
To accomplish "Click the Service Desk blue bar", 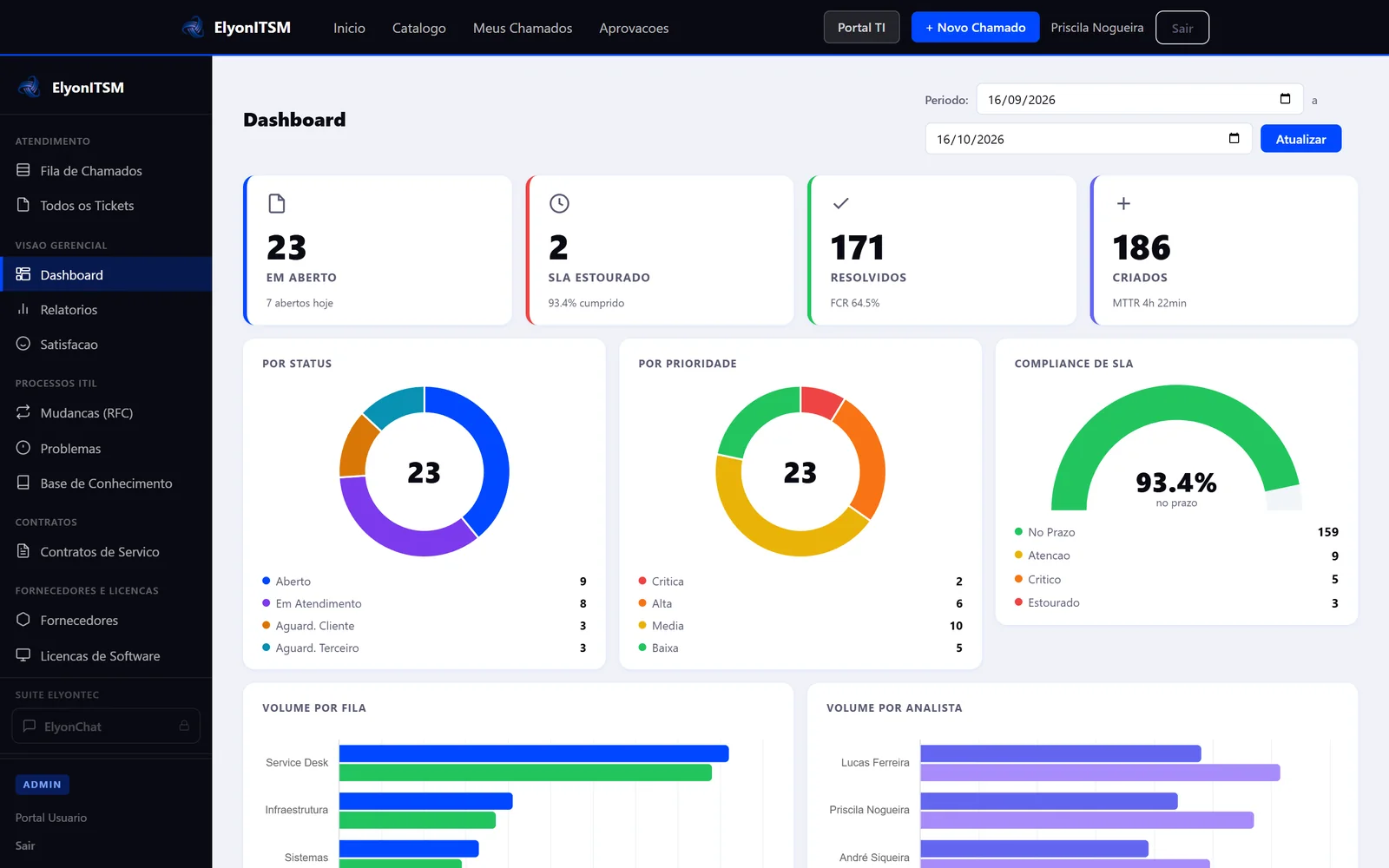I will [534, 753].
